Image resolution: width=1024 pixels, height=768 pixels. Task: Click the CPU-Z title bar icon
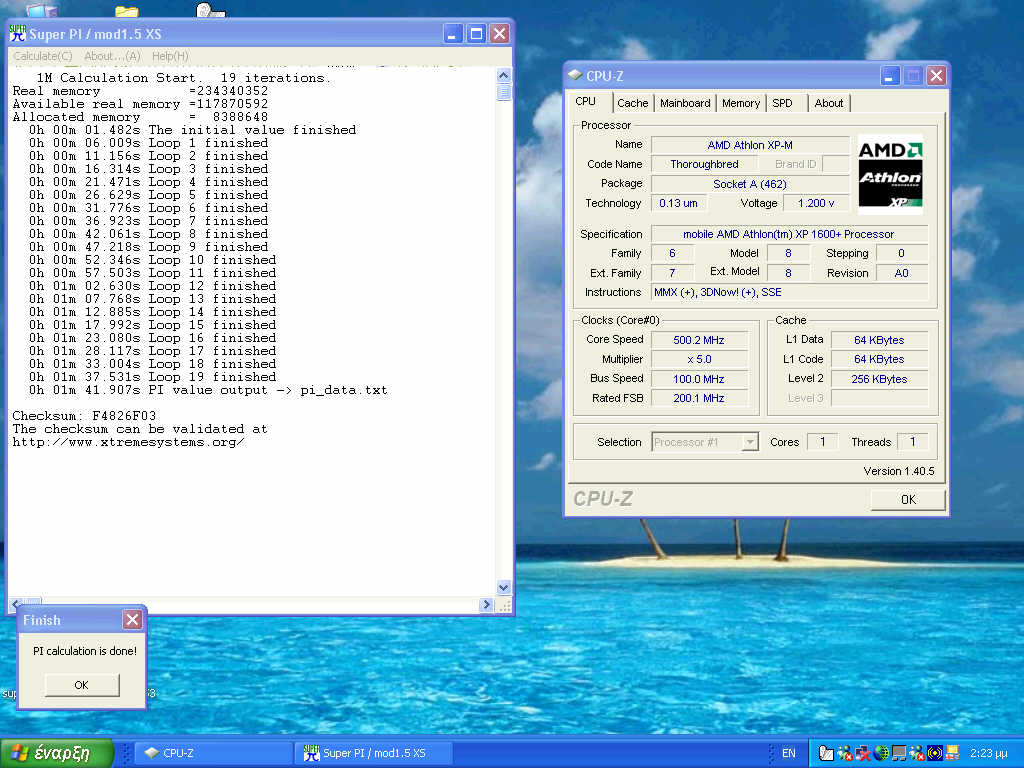tap(575, 76)
